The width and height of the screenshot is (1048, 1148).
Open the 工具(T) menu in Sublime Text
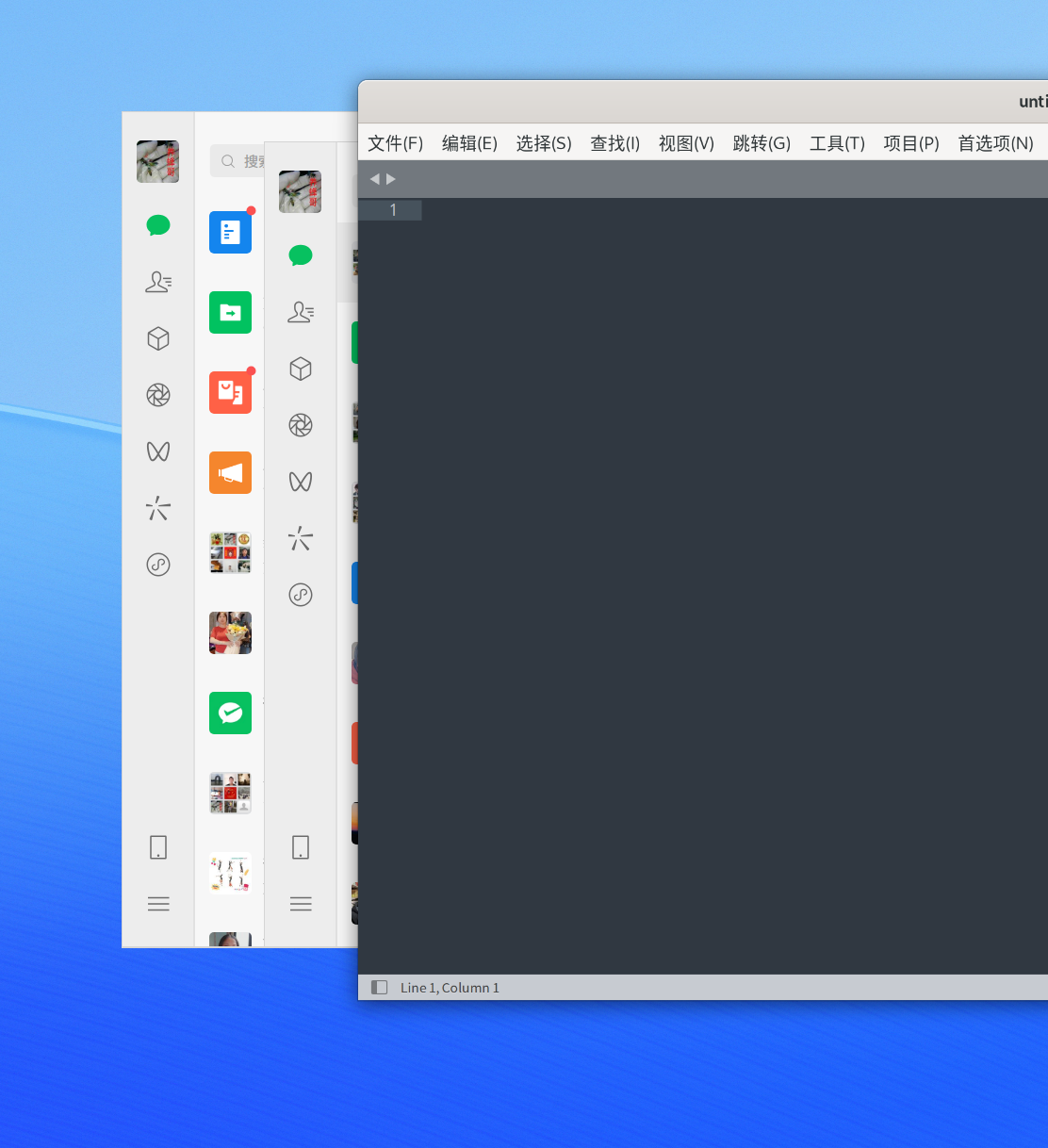pos(837,143)
